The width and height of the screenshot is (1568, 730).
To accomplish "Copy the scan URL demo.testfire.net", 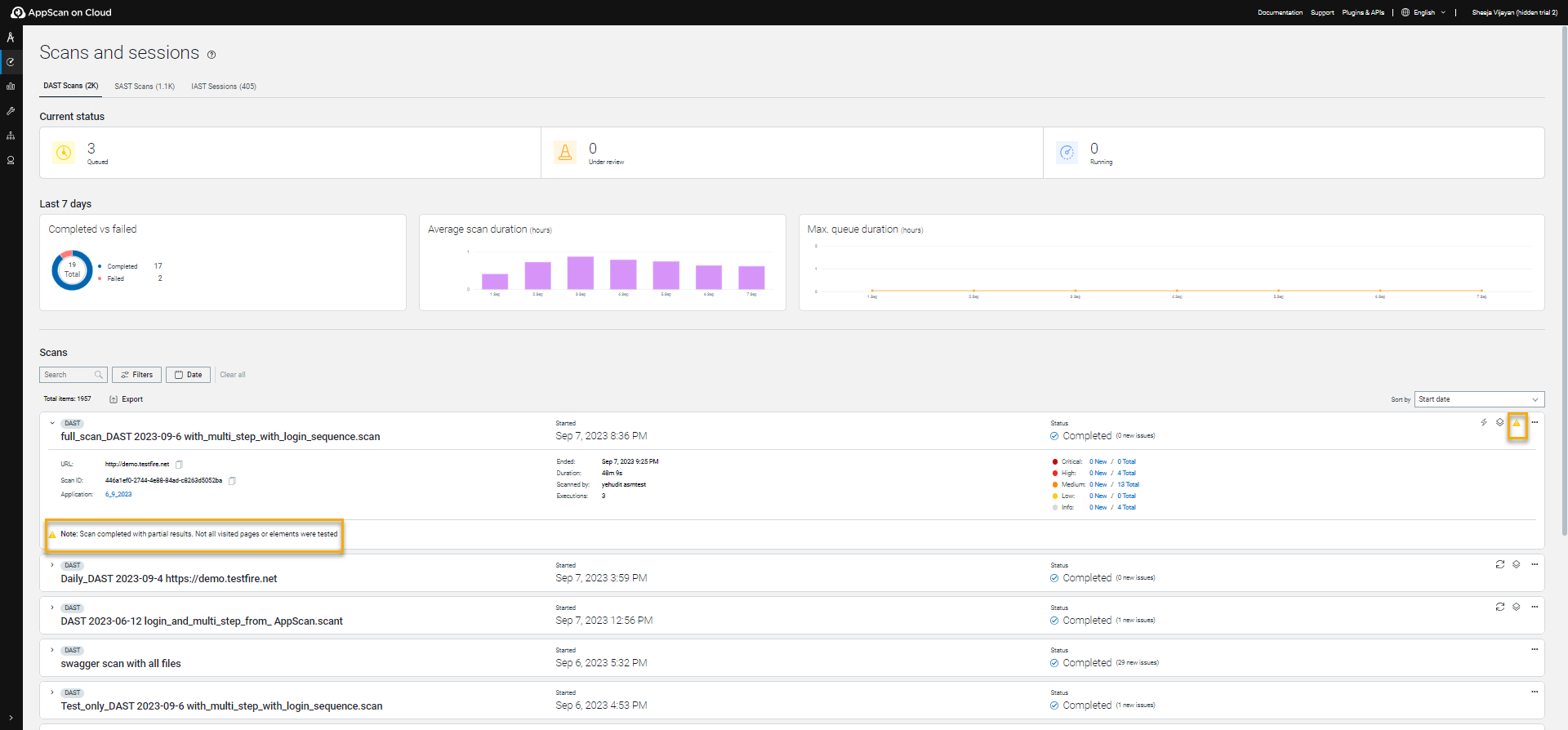I will click(180, 465).
